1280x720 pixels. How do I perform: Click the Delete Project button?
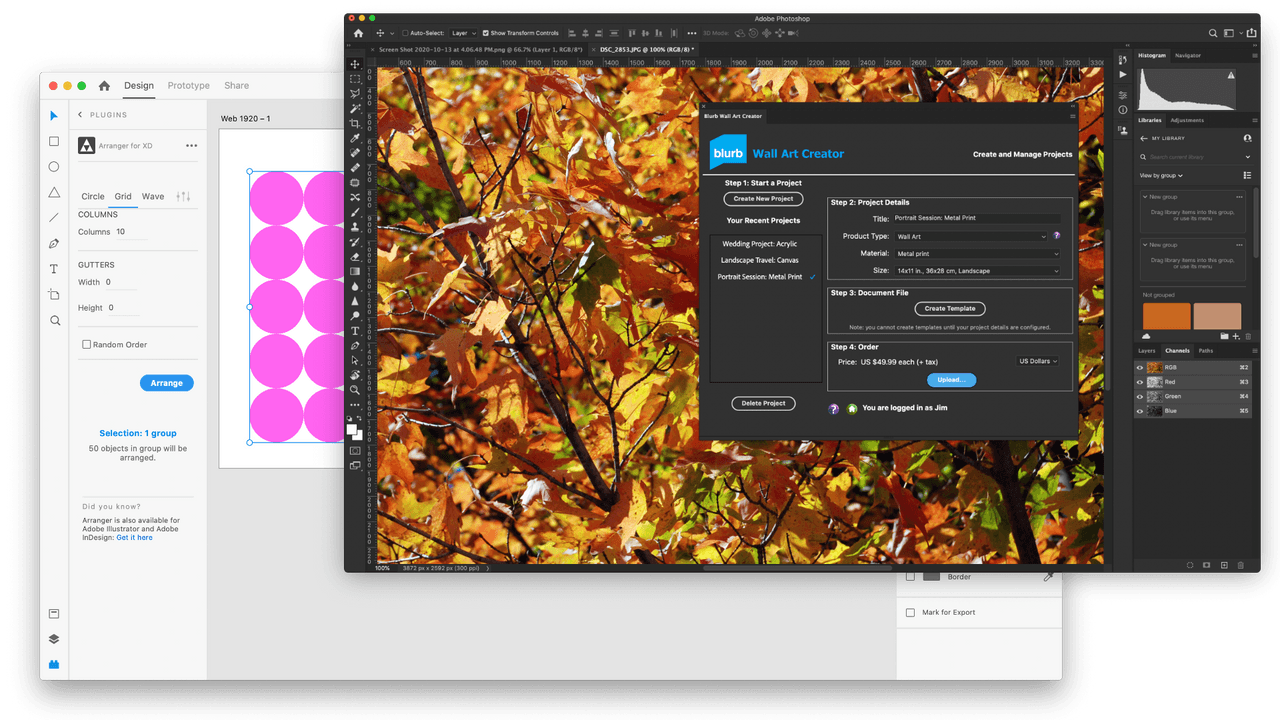764,403
